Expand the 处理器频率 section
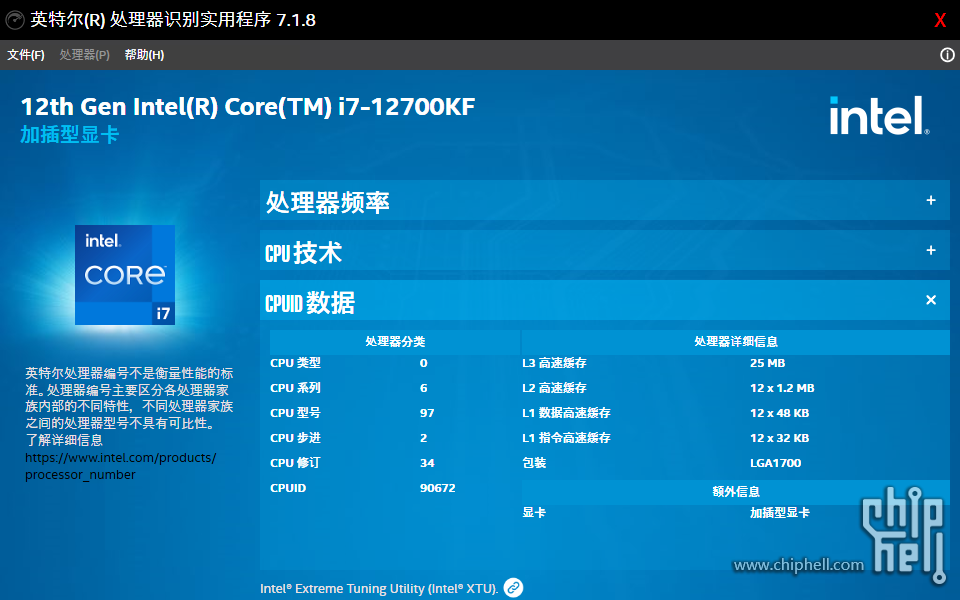 (x=604, y=200)
